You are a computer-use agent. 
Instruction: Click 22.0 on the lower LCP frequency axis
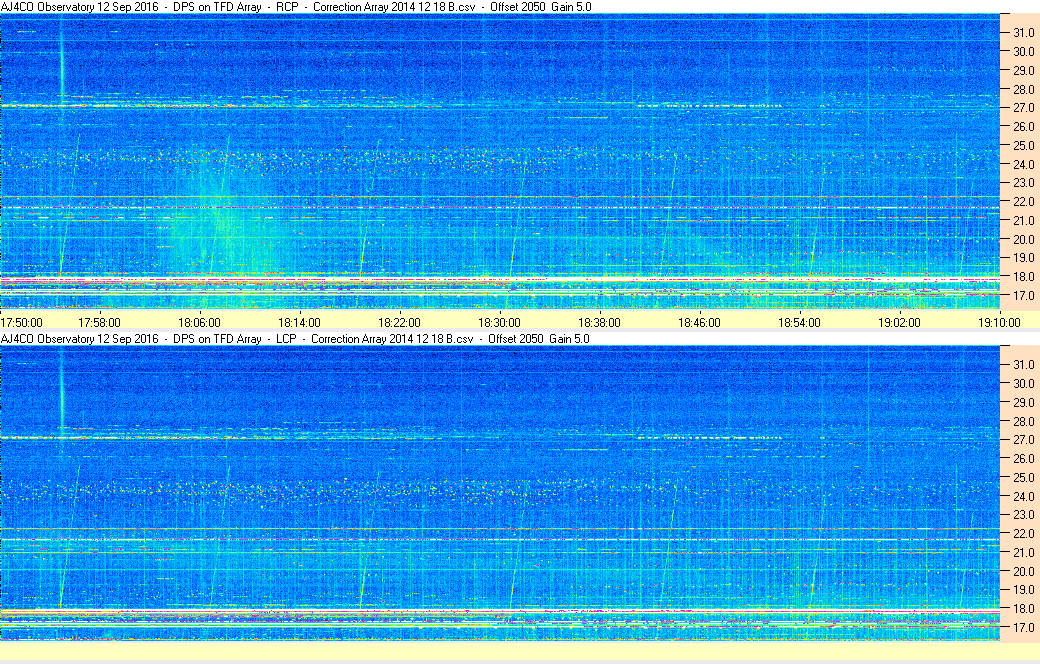pyautogui.click(x=1020, y=534)
